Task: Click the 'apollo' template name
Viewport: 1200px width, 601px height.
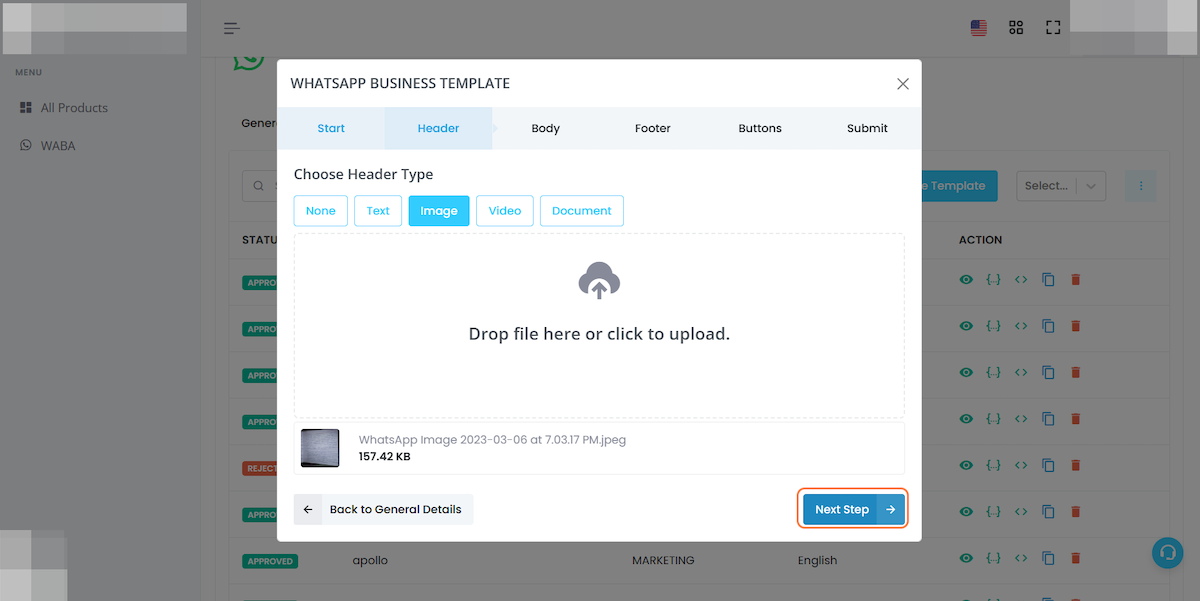Action: 370,560
